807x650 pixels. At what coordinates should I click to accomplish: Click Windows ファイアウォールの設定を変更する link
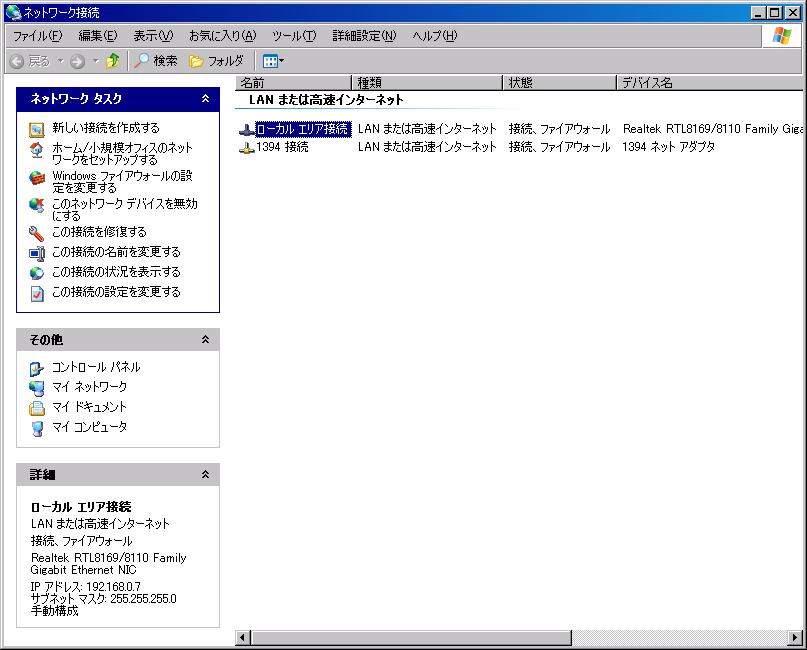tap(122, 182)
